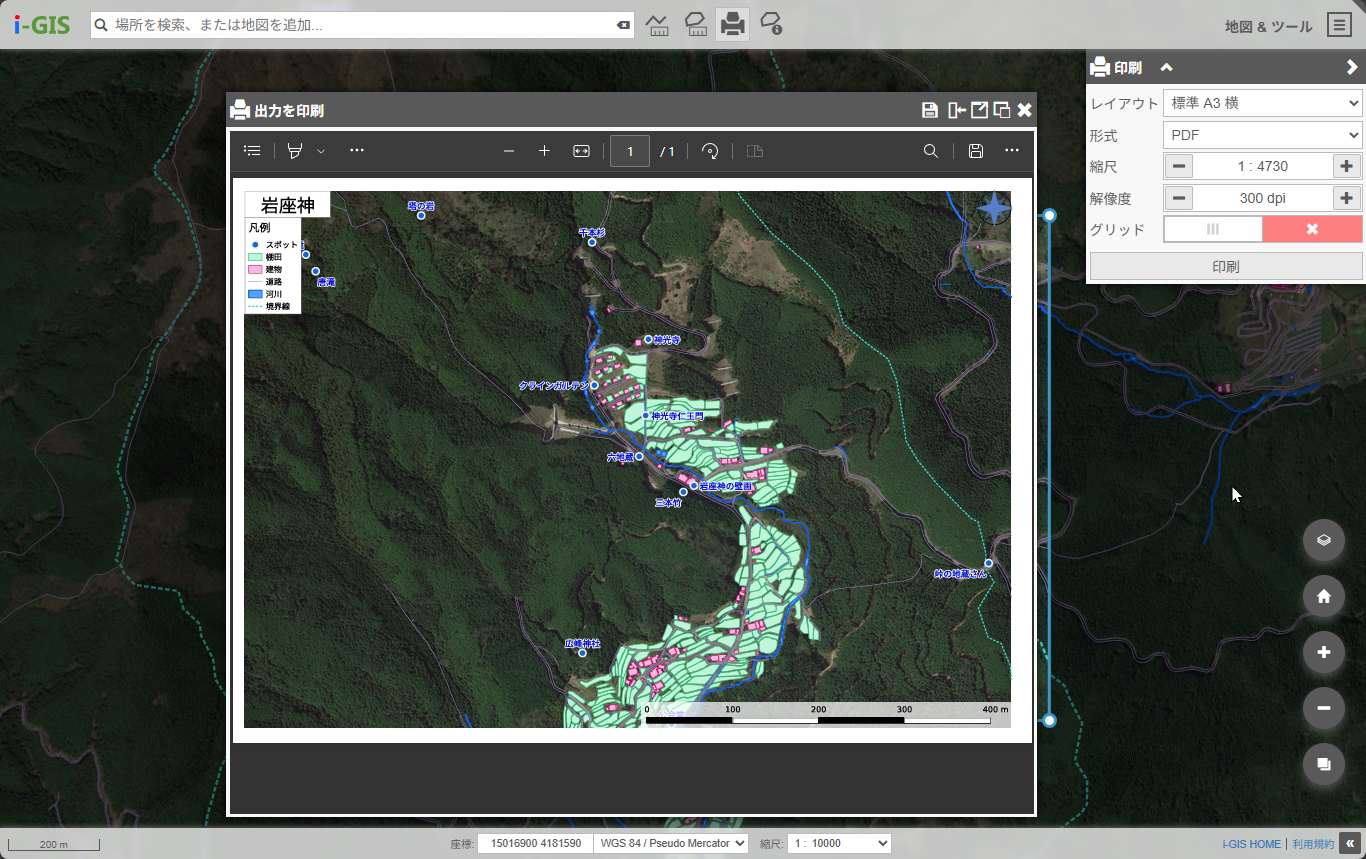
Task: Open the area measurement tool
Action: (x=695, y=24)
